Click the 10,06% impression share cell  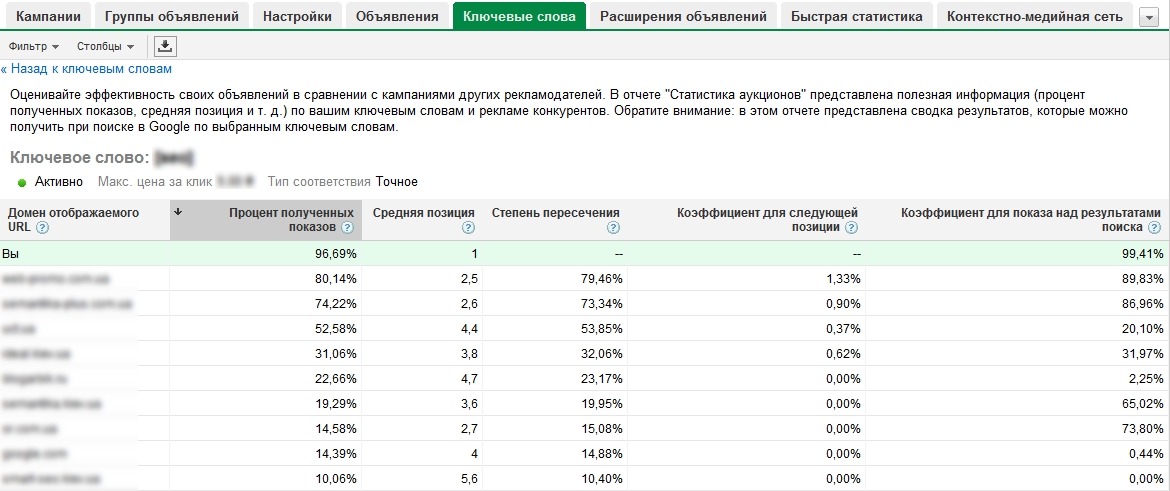click(336, 479)
